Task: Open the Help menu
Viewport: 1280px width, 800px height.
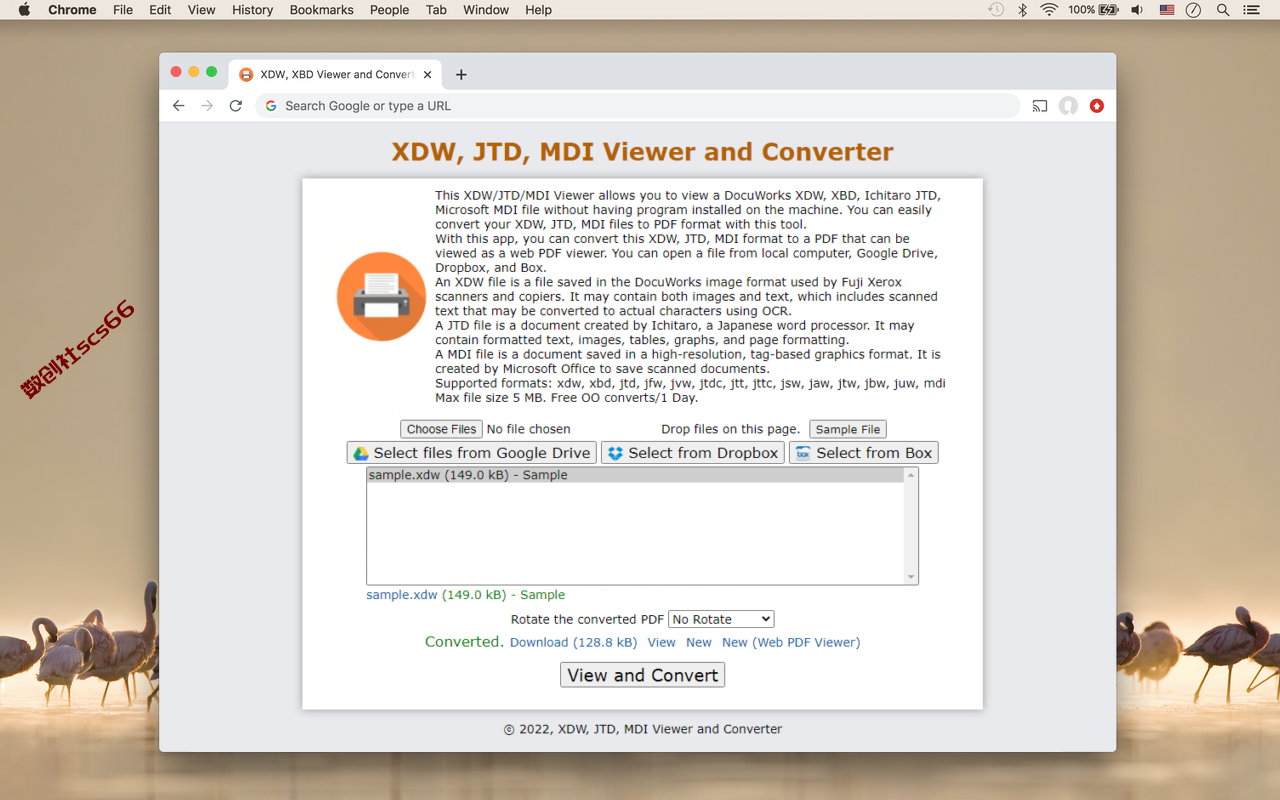Action: click(x=538, y=10)
